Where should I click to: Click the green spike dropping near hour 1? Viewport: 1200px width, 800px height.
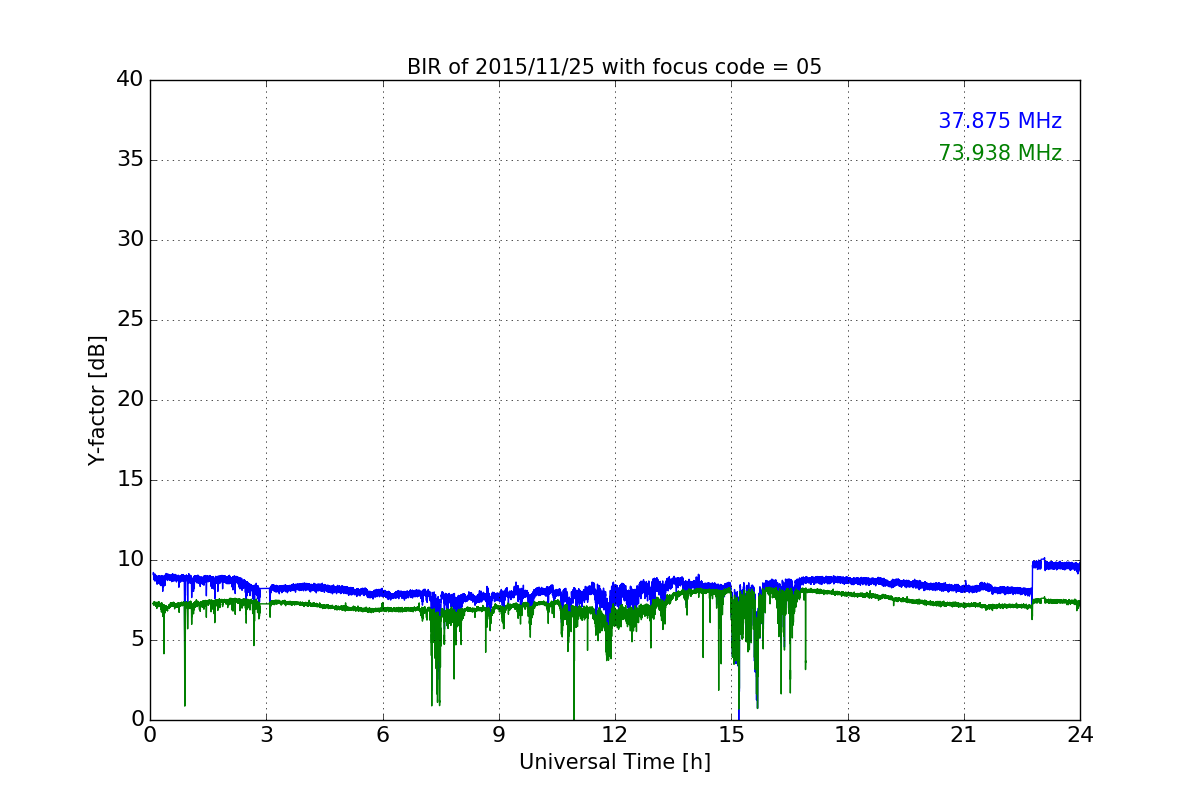pos(185,655)
